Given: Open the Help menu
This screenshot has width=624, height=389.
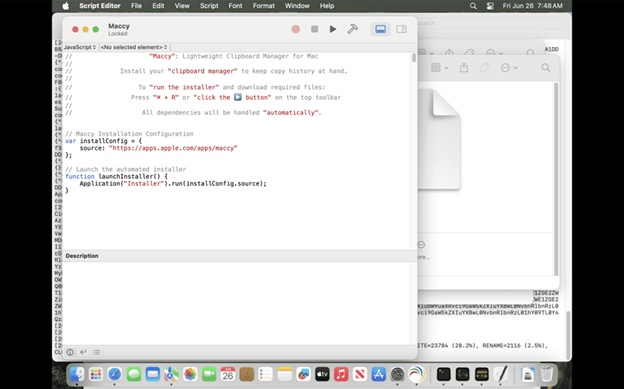Looking at the screenshot, I should pyautogui.click(x=327, y=6).
